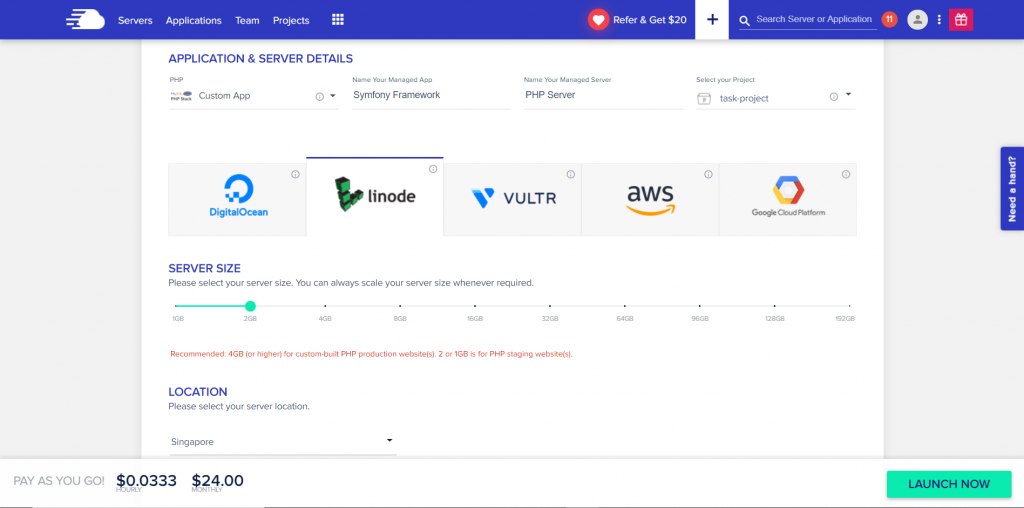Click the Launch Now button
Viewport: 1024px width, 508px height.
949,484
